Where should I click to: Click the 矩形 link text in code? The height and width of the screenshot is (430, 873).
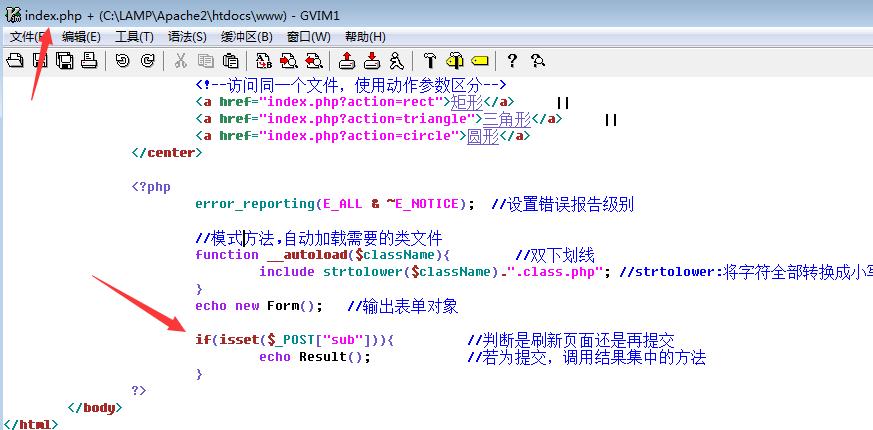click(x=467, y=102)
